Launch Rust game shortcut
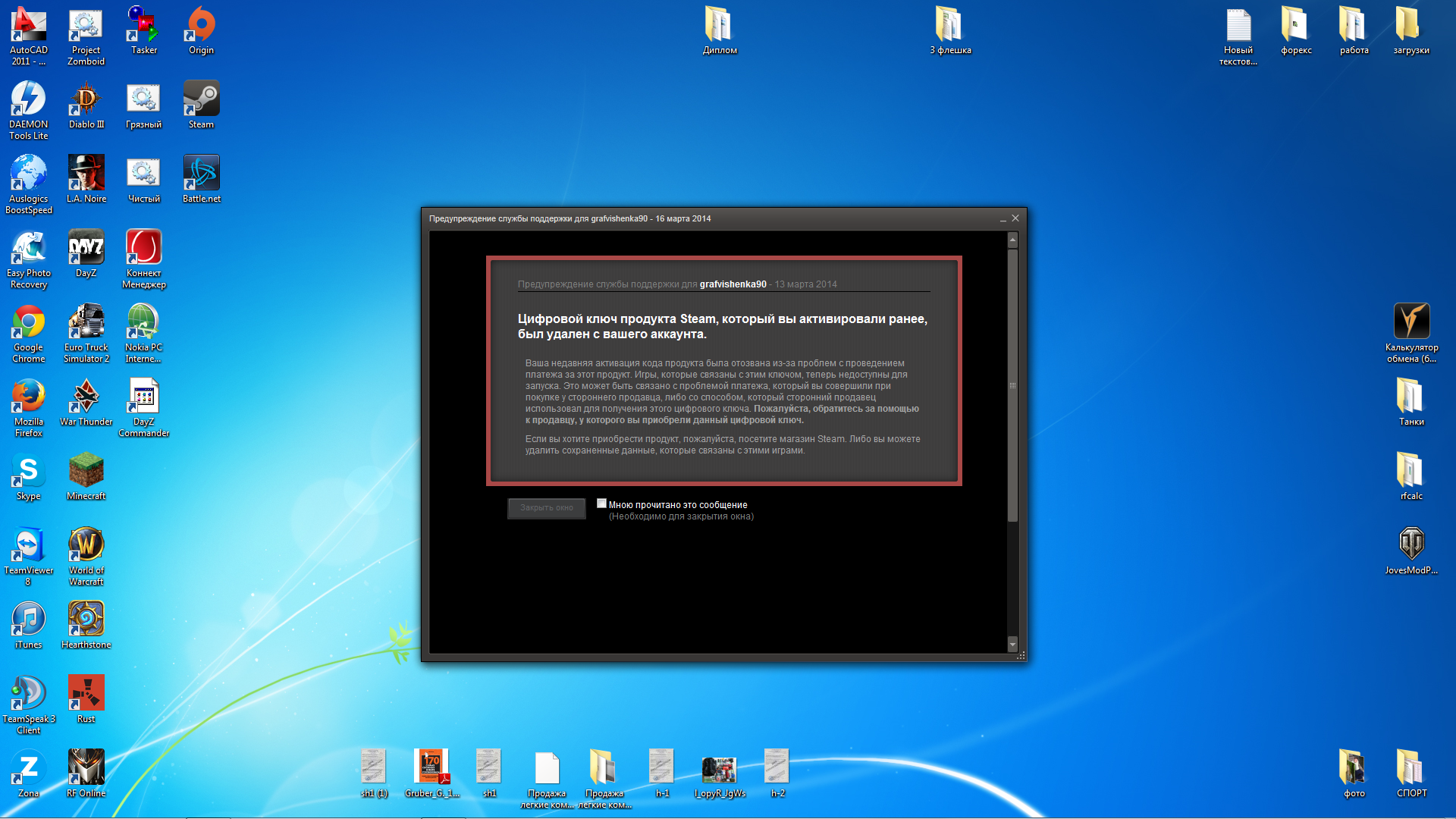Screen dimensions: 1456x819 point(86,699)
